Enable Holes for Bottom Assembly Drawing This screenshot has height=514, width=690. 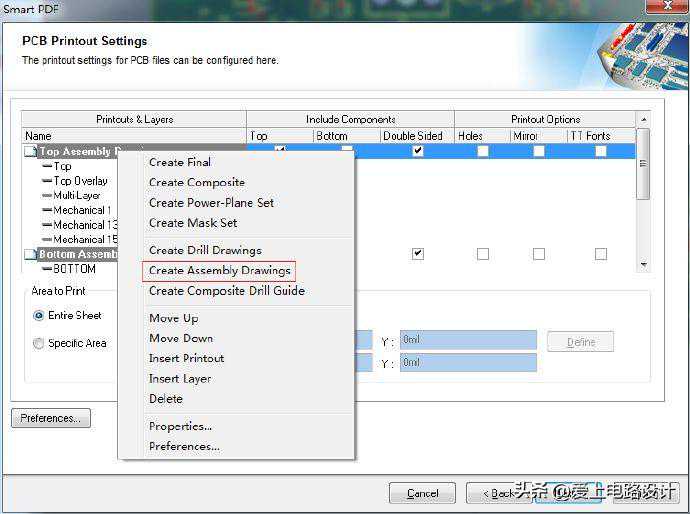[x=482, y=254]
